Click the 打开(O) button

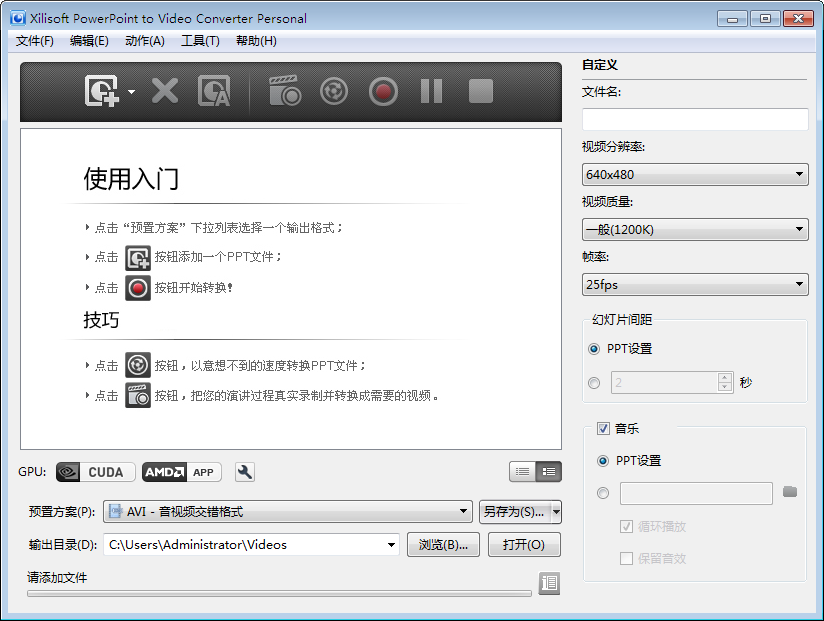tap(524, 545)
